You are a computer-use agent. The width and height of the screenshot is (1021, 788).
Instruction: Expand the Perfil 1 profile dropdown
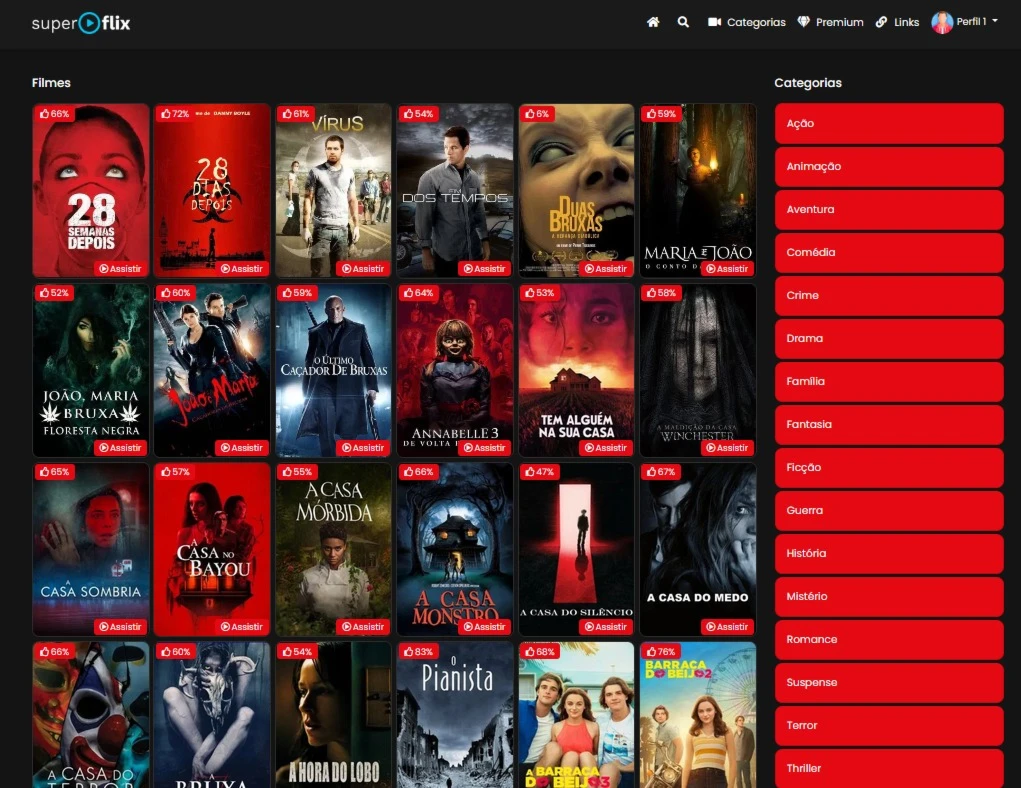pos(965,22)
